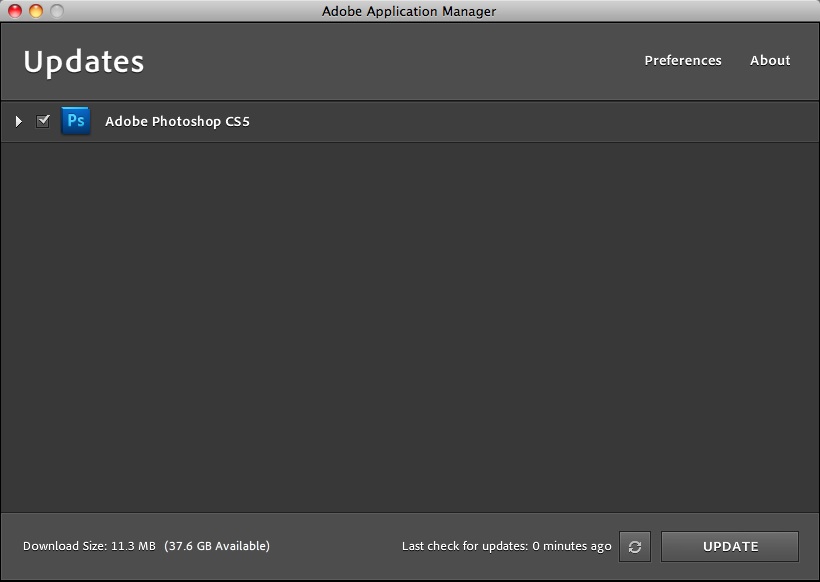Uncheck the Adobe Photoshop CS5 checkbox

(x=43, y=121)
